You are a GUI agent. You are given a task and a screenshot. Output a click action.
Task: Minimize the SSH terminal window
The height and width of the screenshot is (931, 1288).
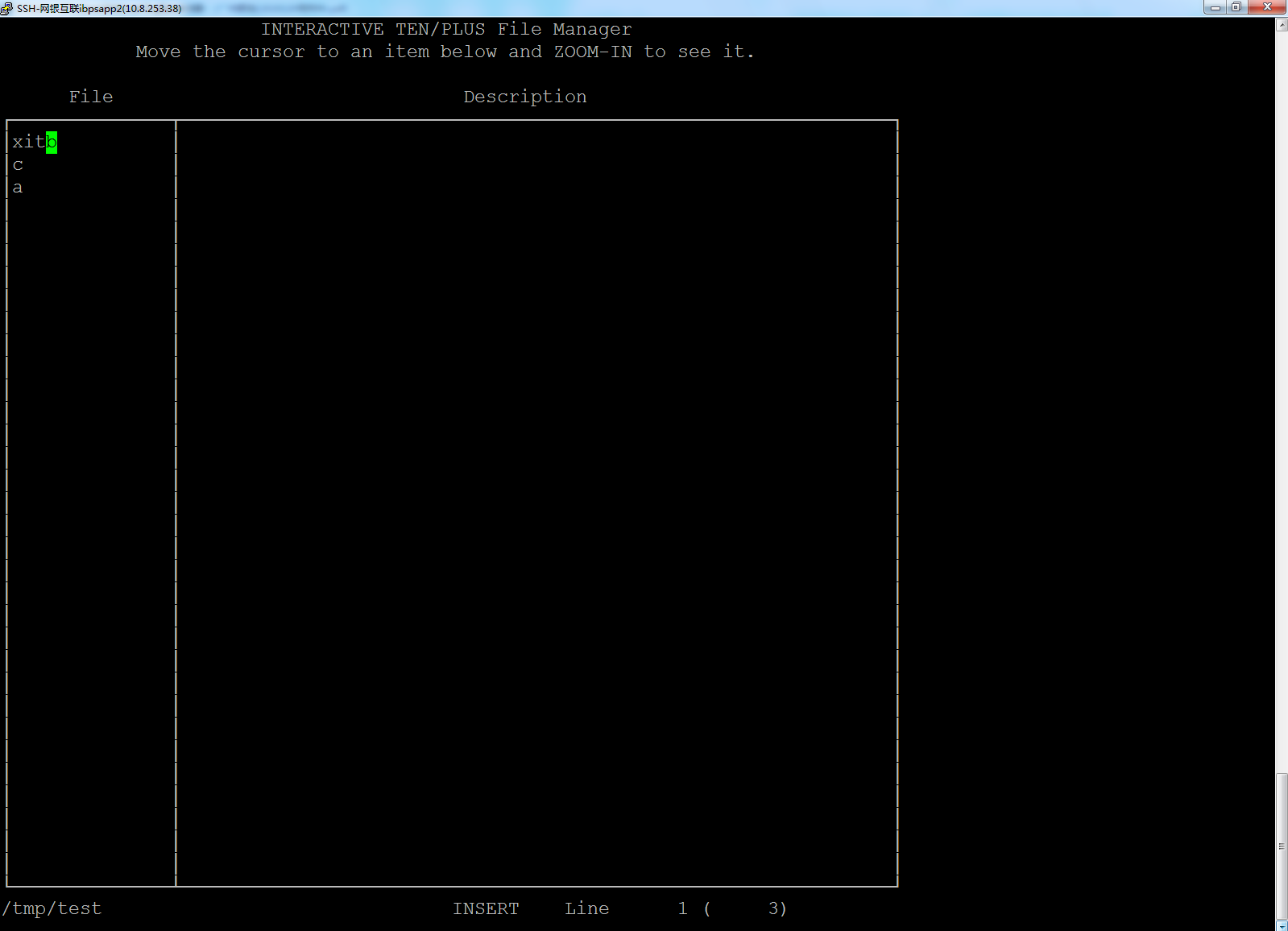[x=1216, y=7]
